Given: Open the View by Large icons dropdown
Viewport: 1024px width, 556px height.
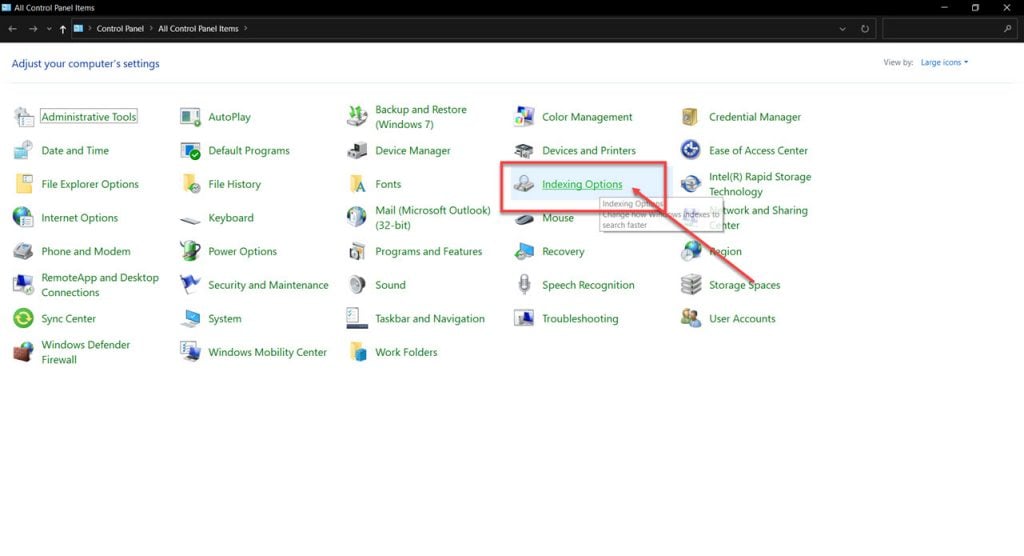Looking at the screenshot, I should tap(944, 63).
